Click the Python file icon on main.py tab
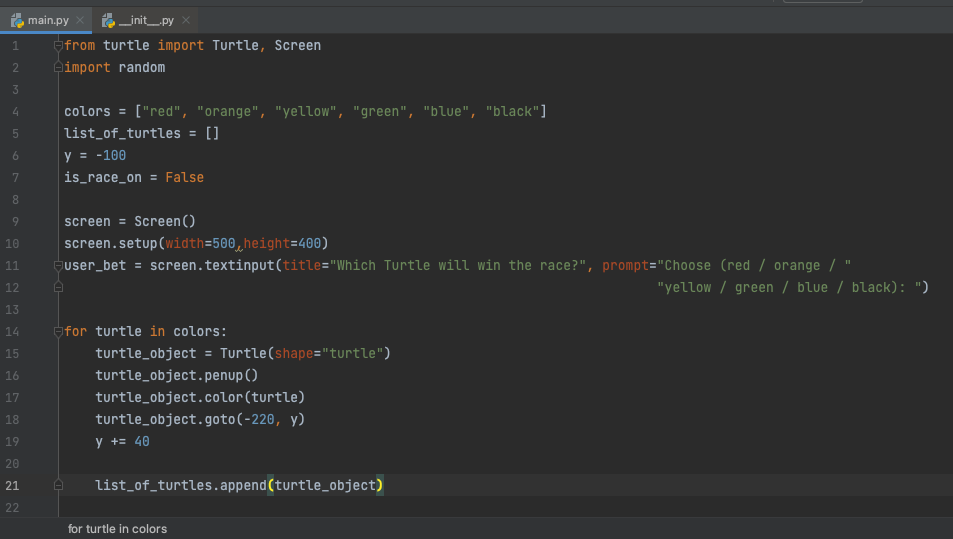Image resolution: width=953 pixels, height=539 pixels. pyautogui.click(x=17, y=21)
